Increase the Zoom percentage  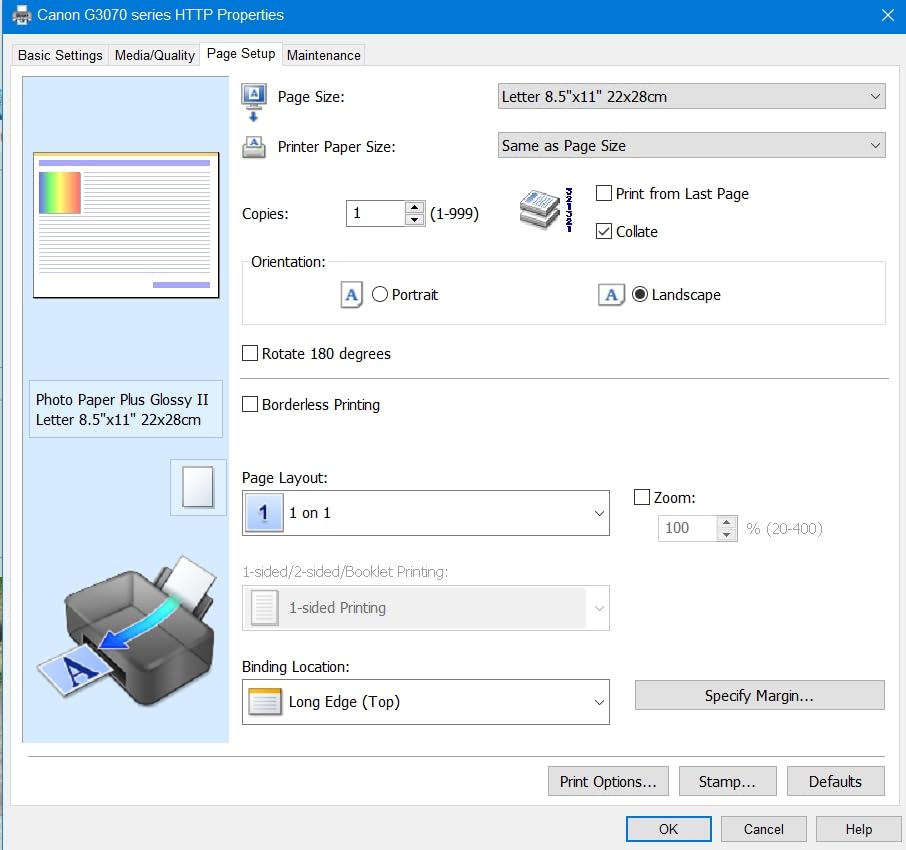point(726,522)
